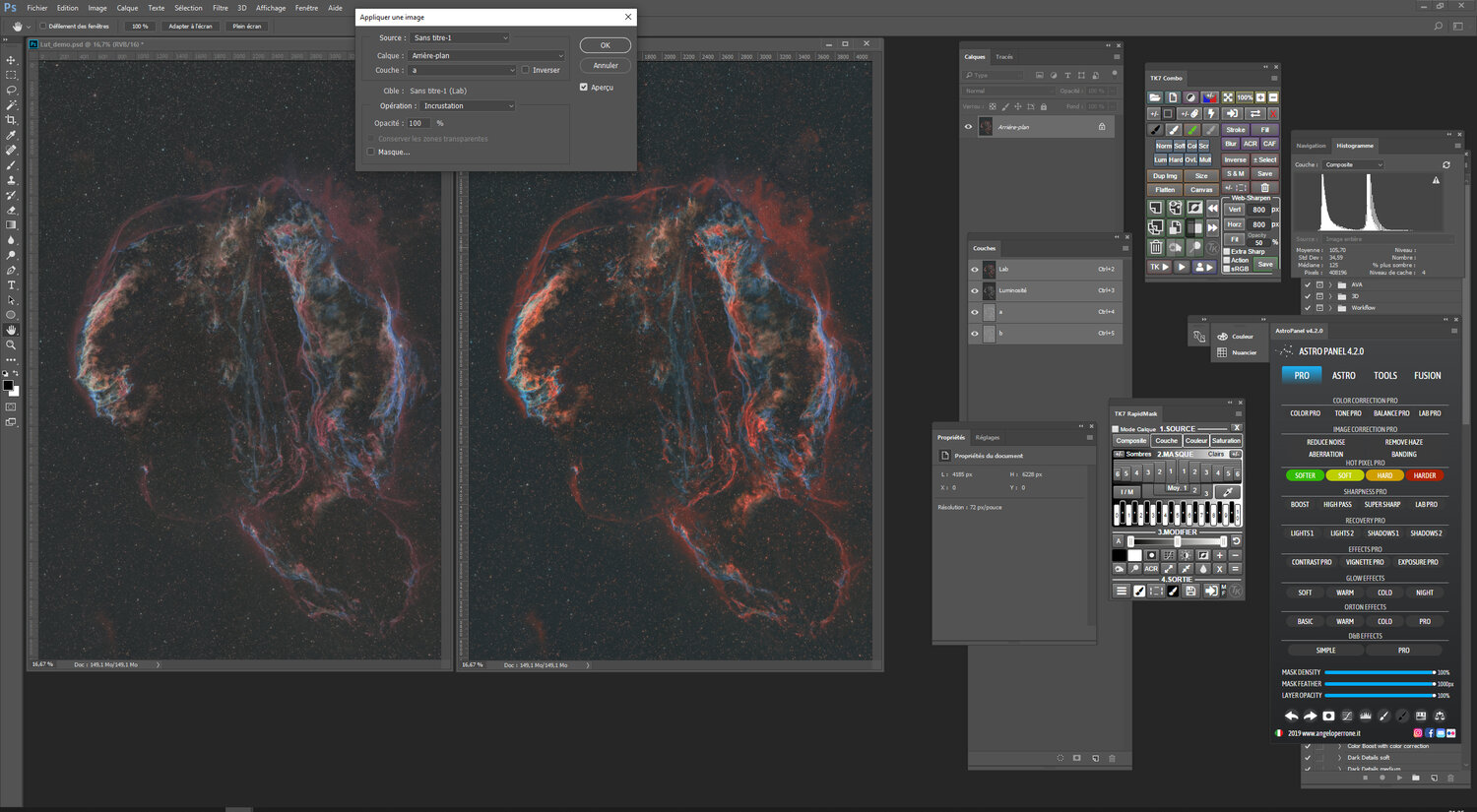Toggle the Mode Calque checkbox in RapidMask

(1116, 429)
